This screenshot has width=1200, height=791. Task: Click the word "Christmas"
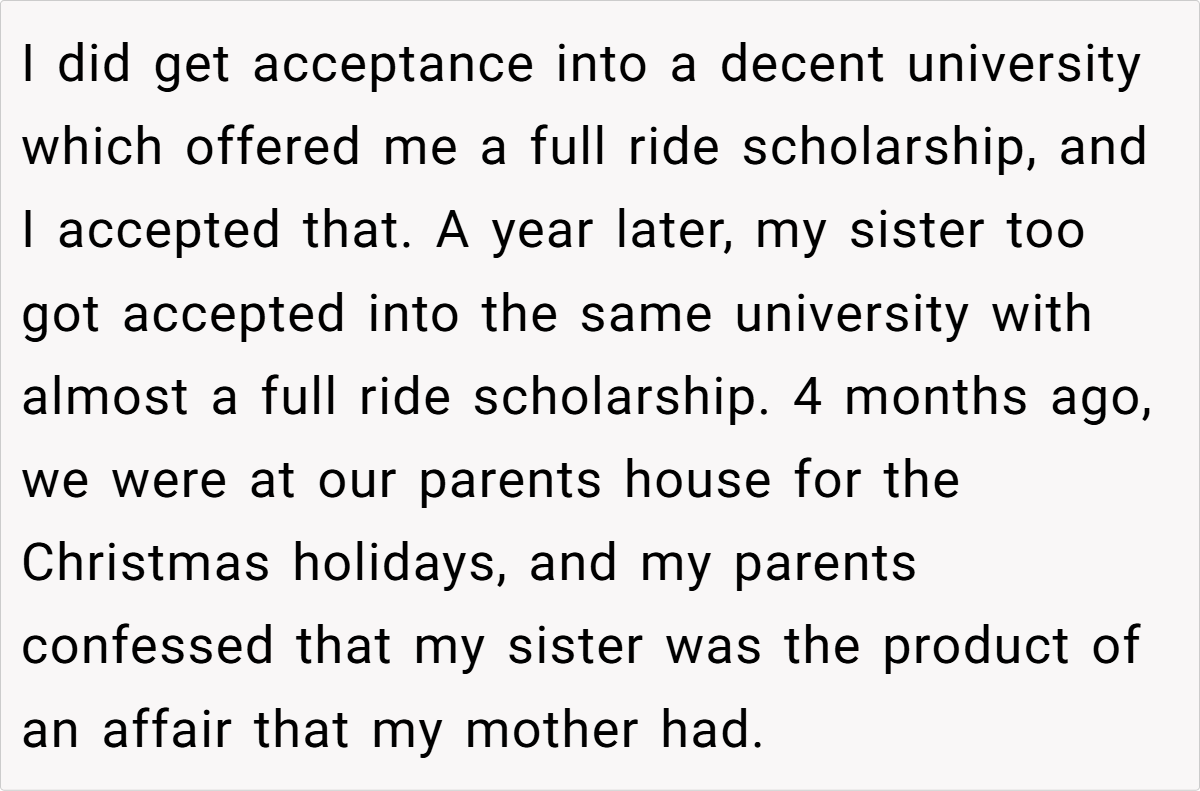(145, 563)
